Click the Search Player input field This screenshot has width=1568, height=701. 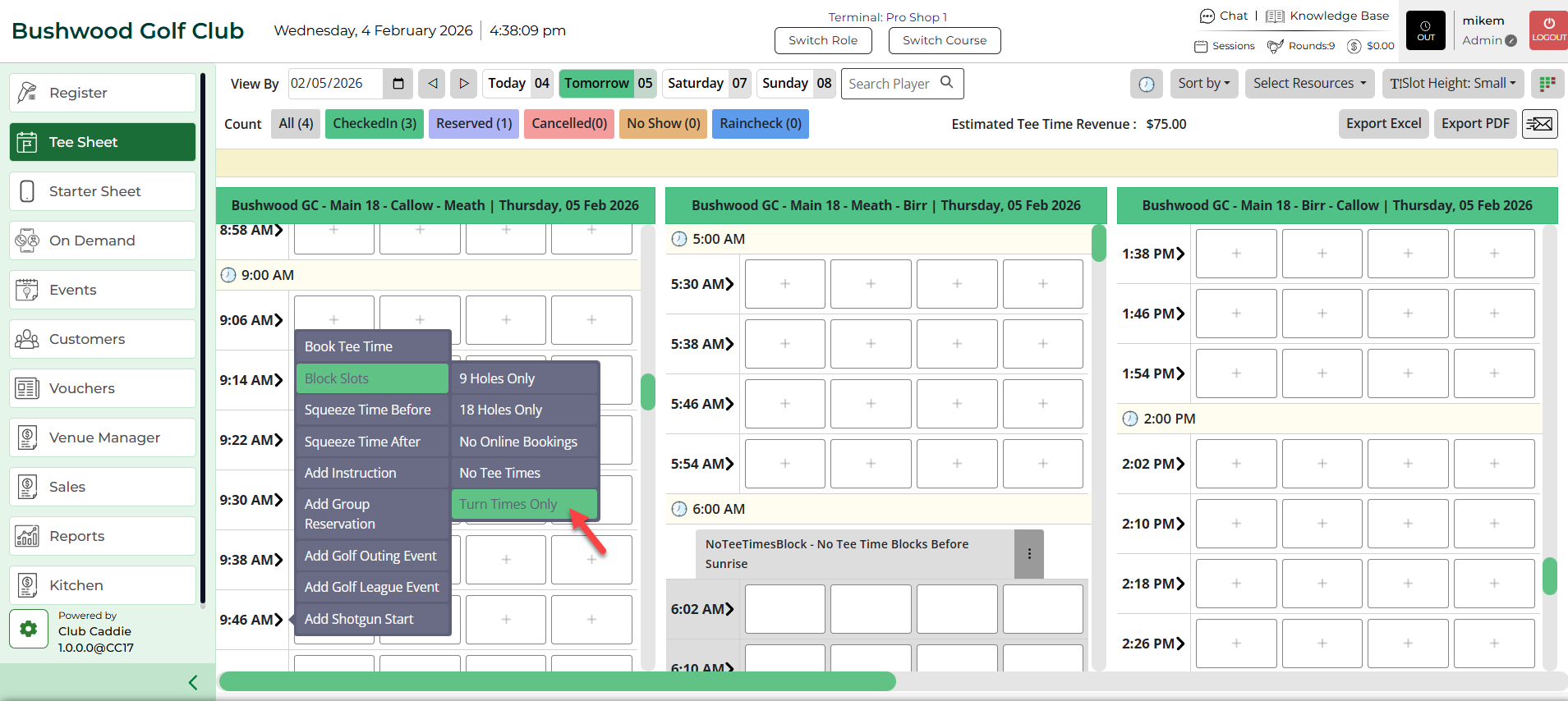(890, 84)
